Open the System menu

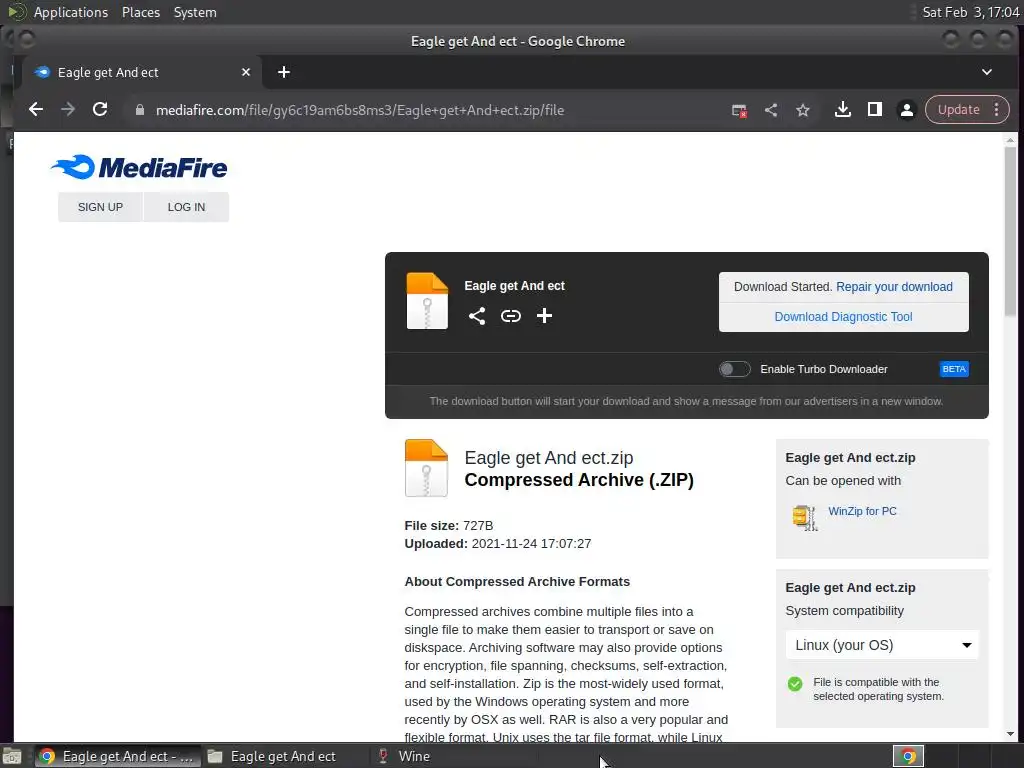195,12
